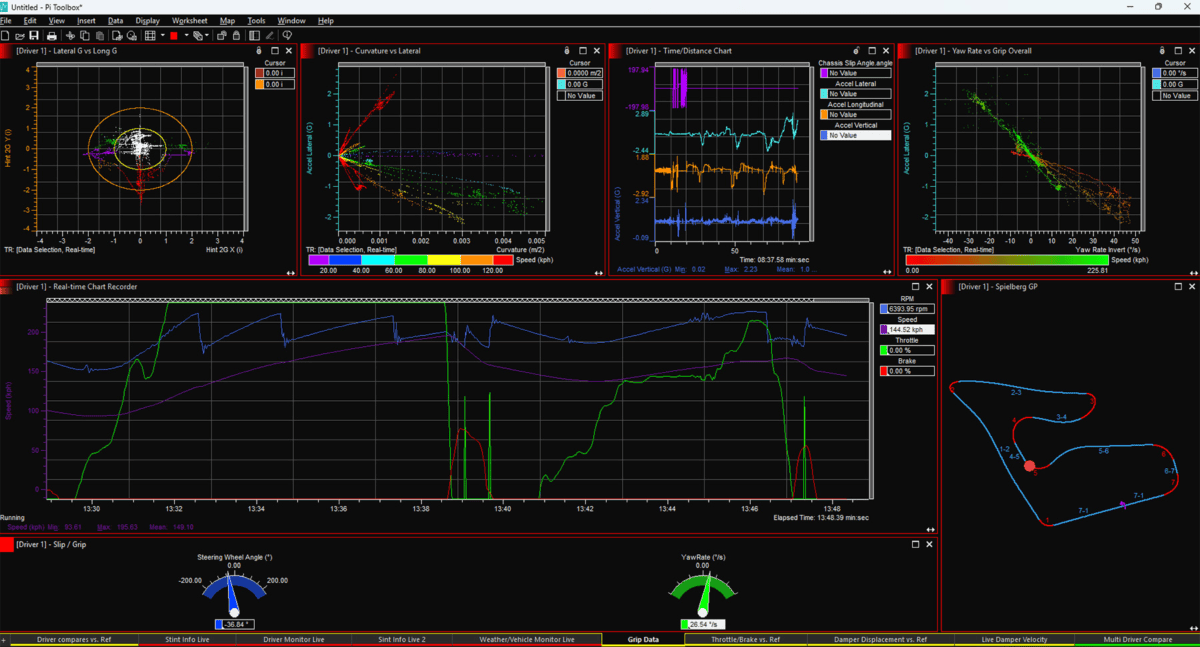
Task: Open the Display menu
Action: (147, 20)
